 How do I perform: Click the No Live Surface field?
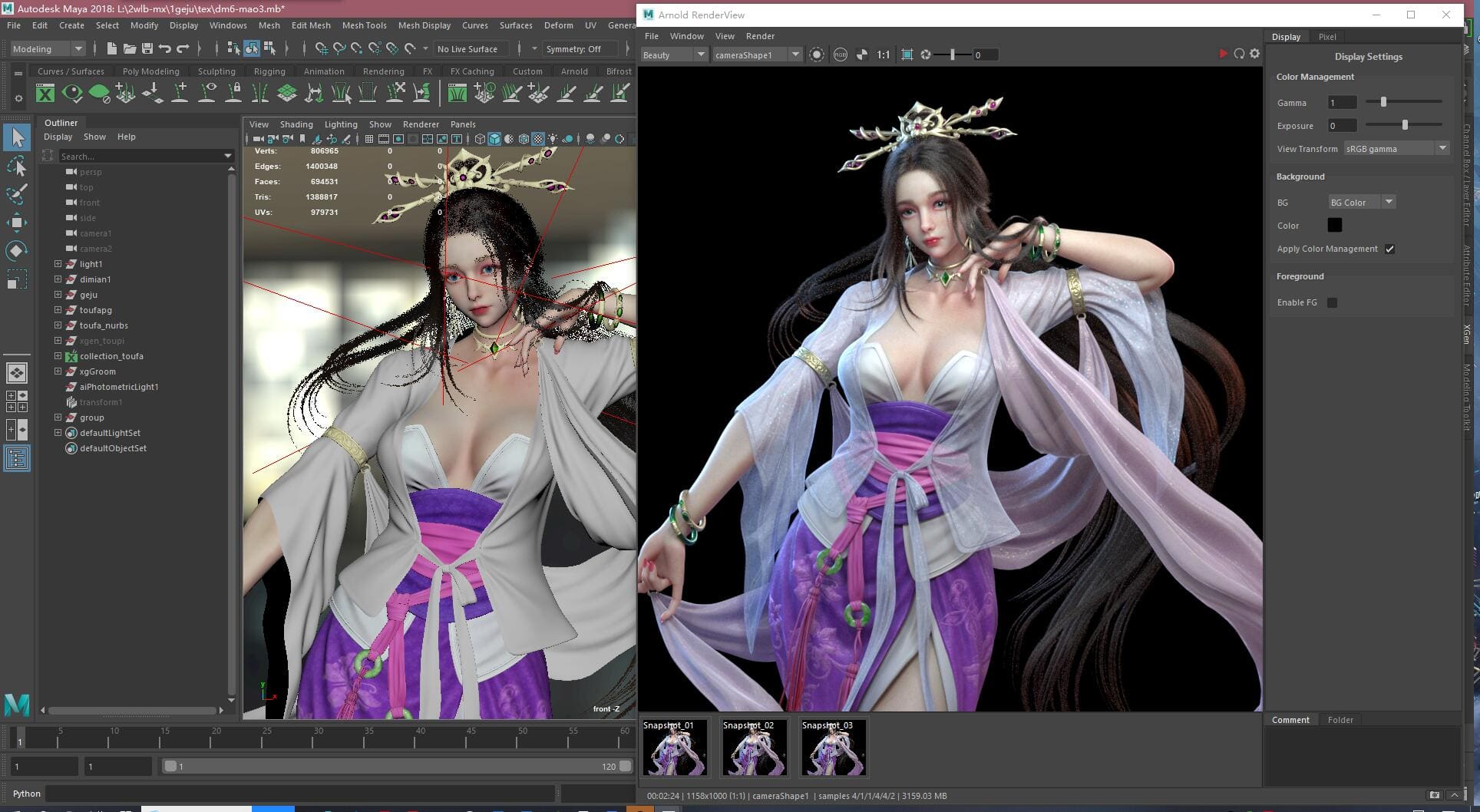point(471,48)
